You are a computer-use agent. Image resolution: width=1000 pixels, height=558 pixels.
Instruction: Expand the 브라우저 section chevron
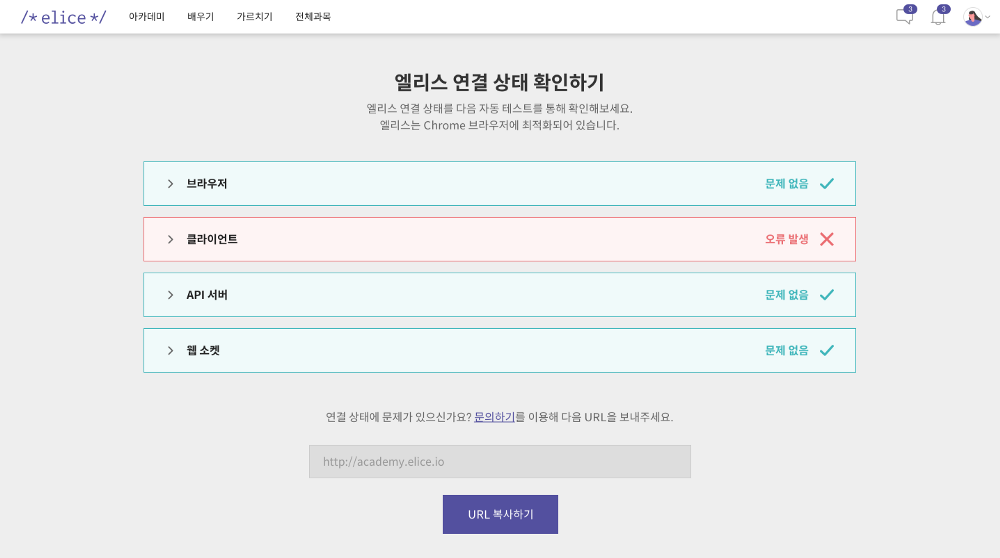[170, 184]
